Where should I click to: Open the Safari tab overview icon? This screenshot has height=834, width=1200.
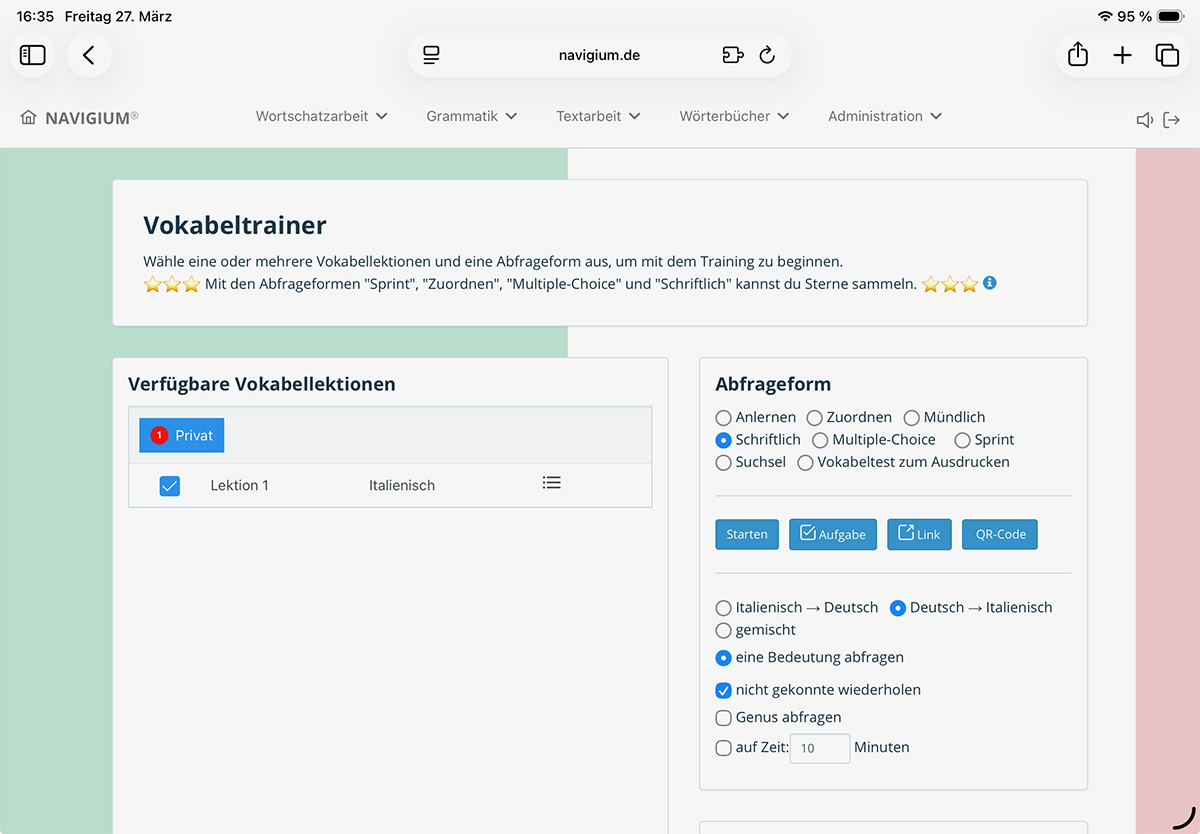tap(1167, 55)
